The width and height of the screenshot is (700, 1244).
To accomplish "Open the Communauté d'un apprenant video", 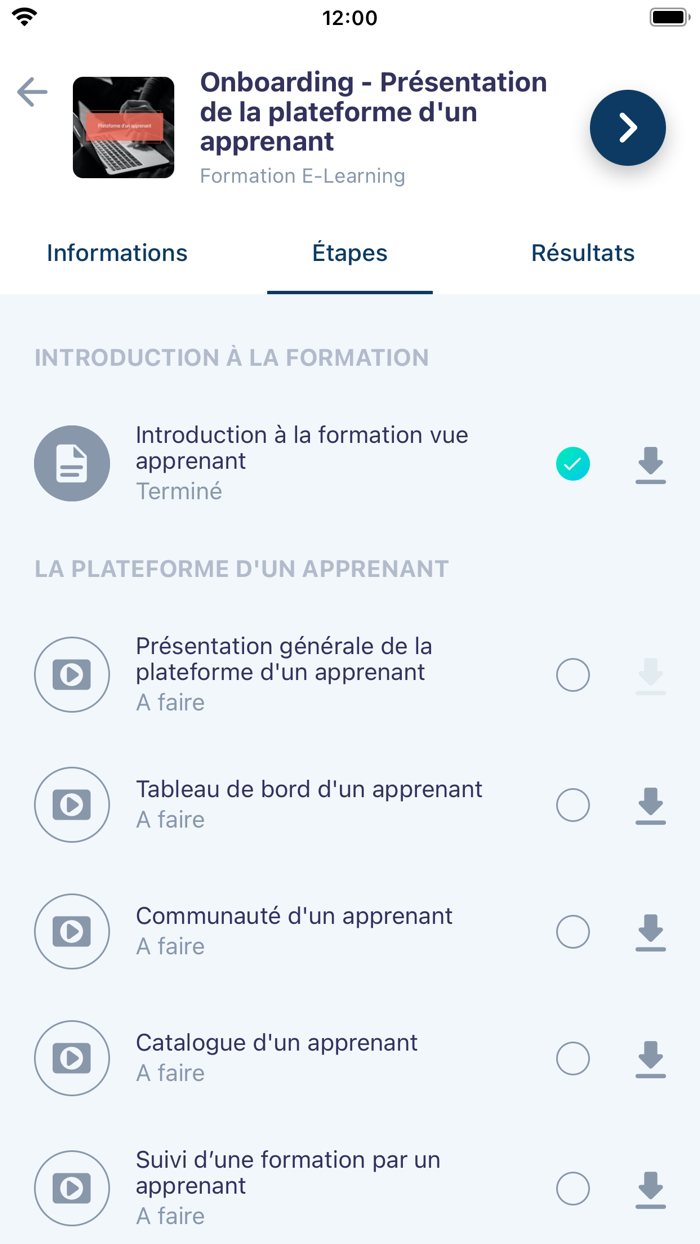I will [72, 931].
